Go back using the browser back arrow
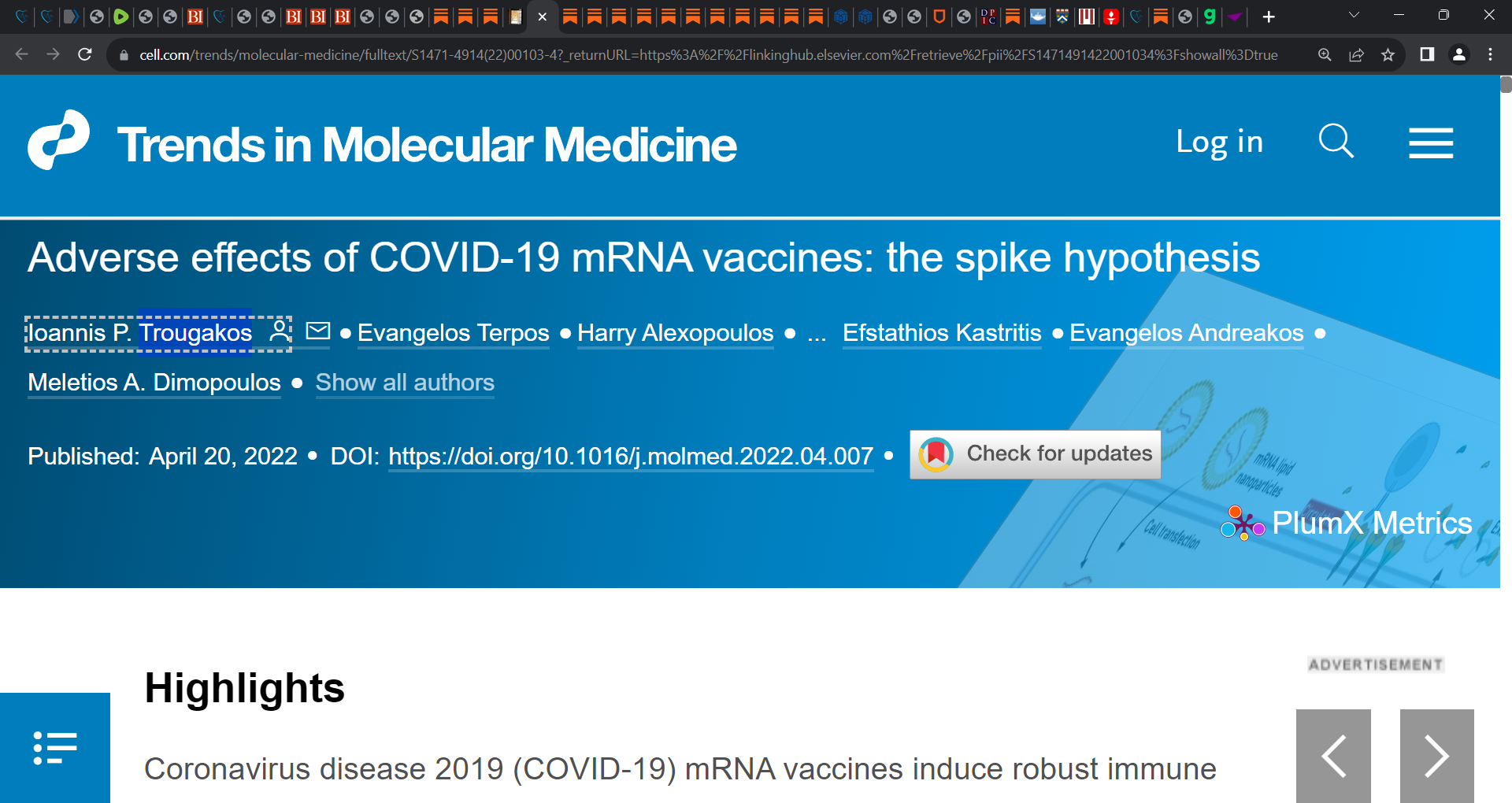 21,54
